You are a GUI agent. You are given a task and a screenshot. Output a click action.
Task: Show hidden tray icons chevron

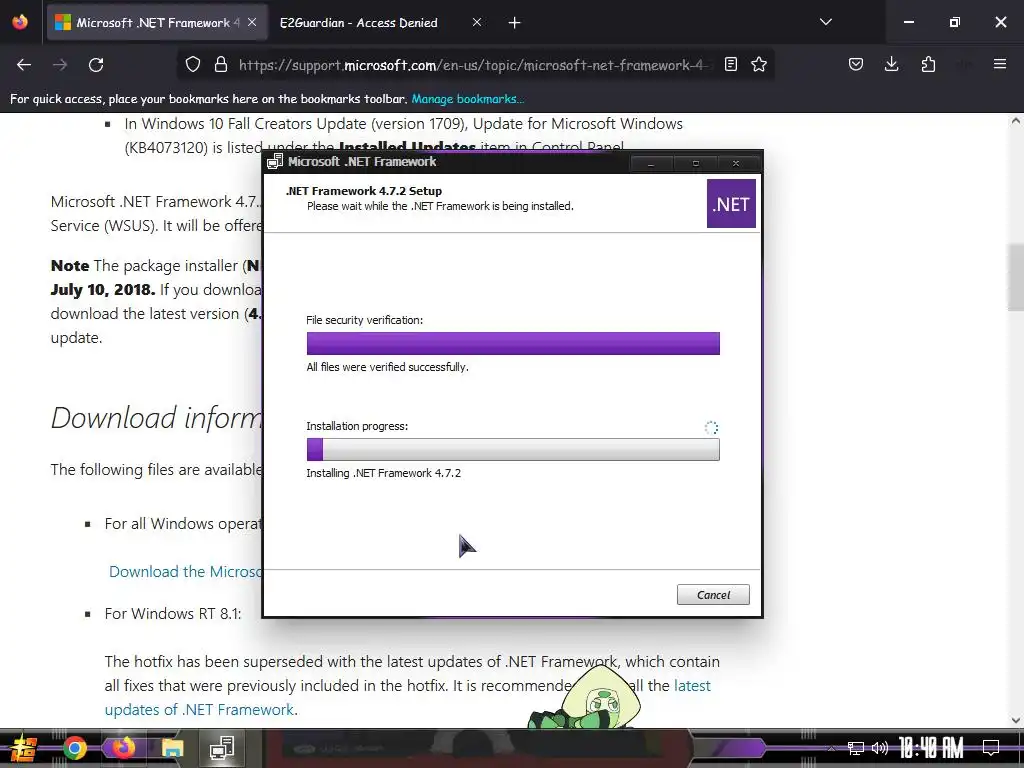(x=831, y=748)
